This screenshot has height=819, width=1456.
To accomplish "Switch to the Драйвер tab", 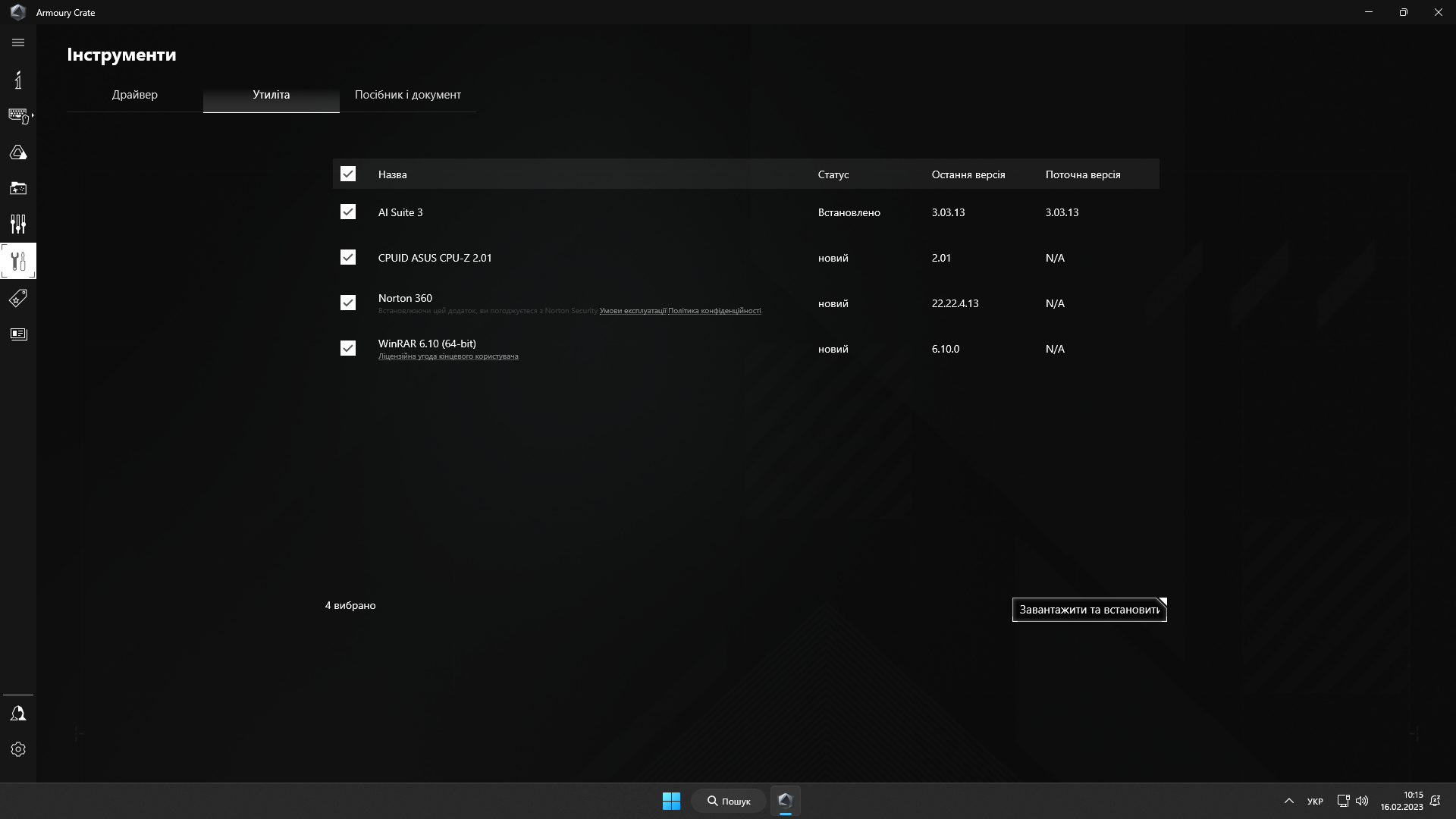I will click(x=135, y=95).
